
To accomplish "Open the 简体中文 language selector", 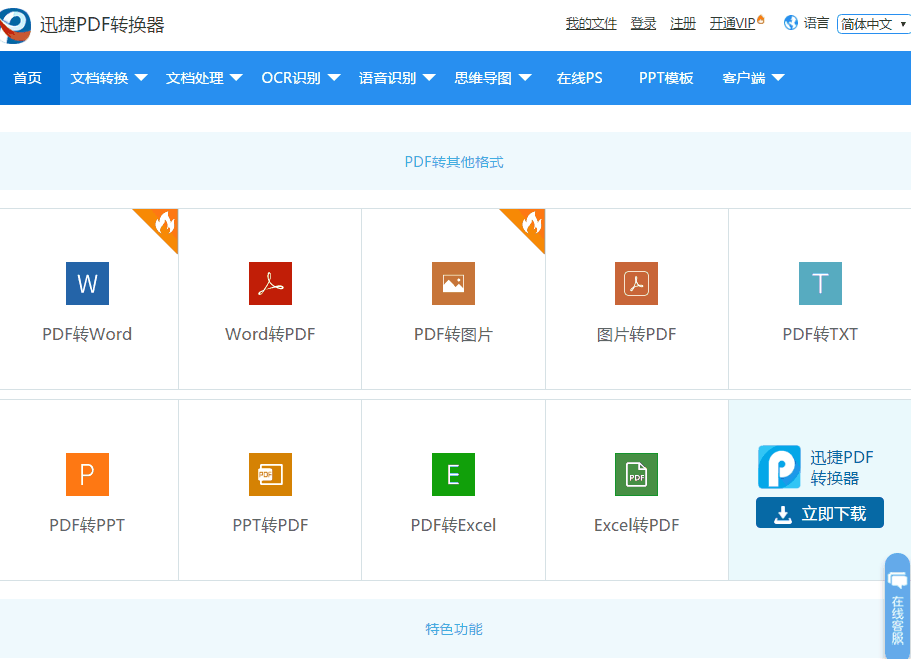I will (x=873, y=24).
